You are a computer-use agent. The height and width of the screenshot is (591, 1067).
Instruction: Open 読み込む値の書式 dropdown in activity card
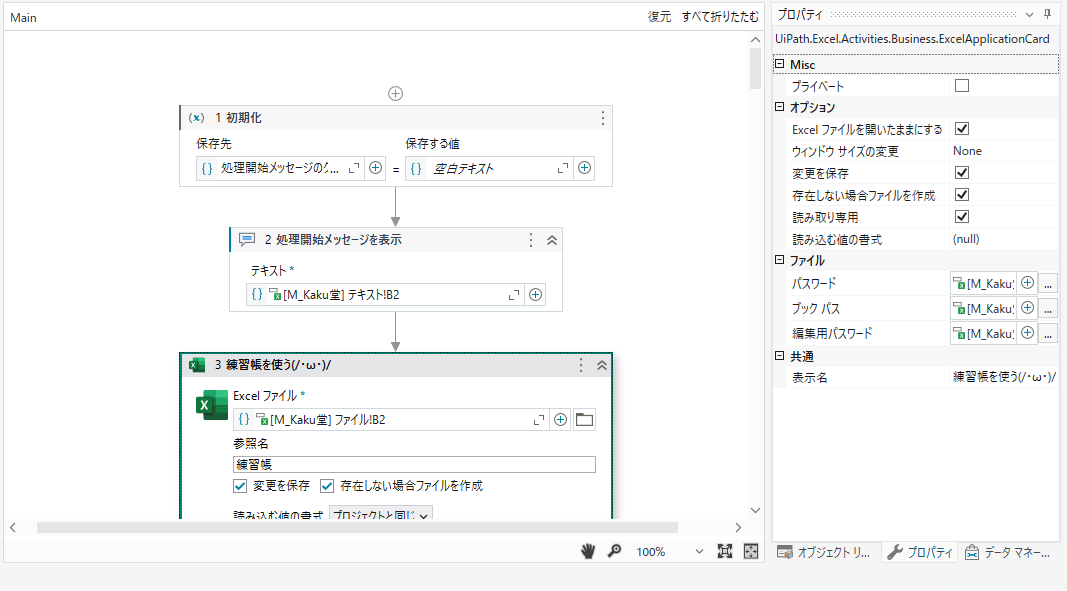point(380,514)
